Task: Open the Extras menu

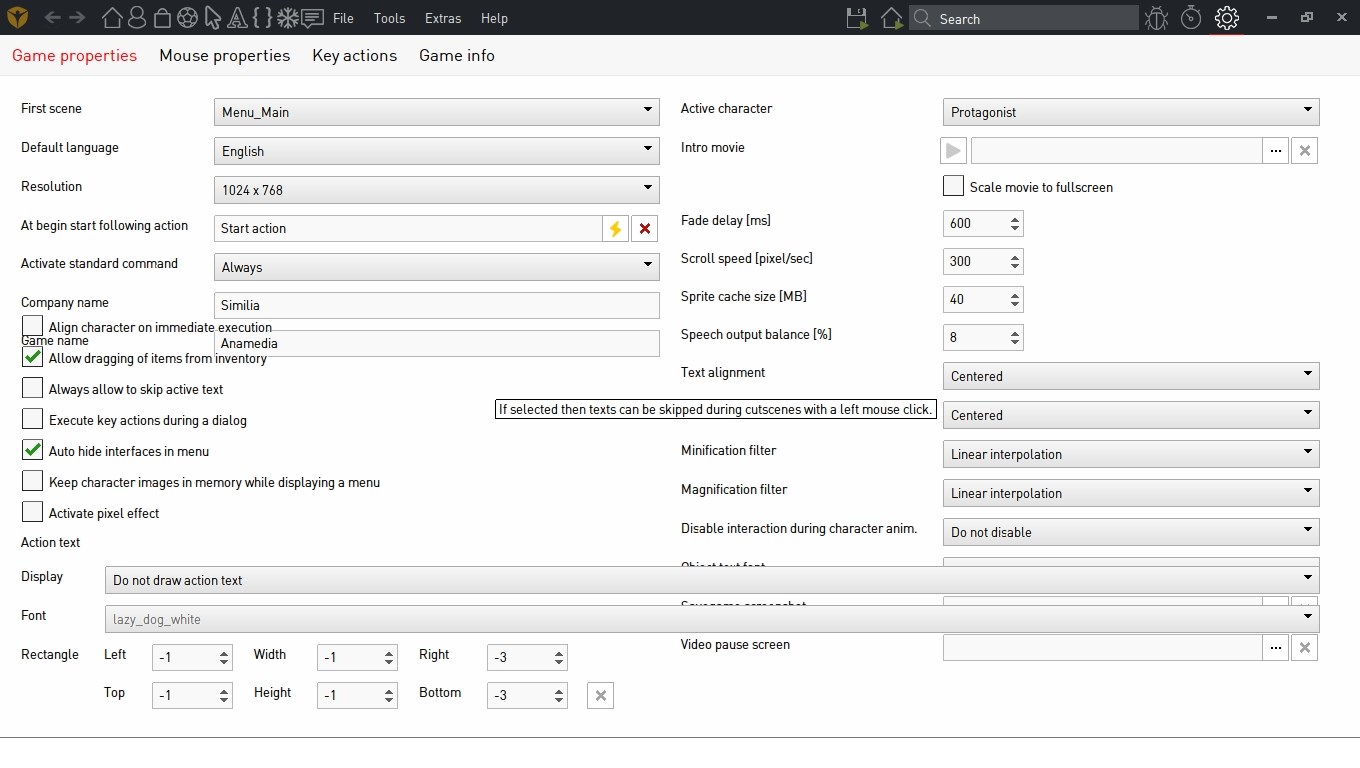Action: 443,18
